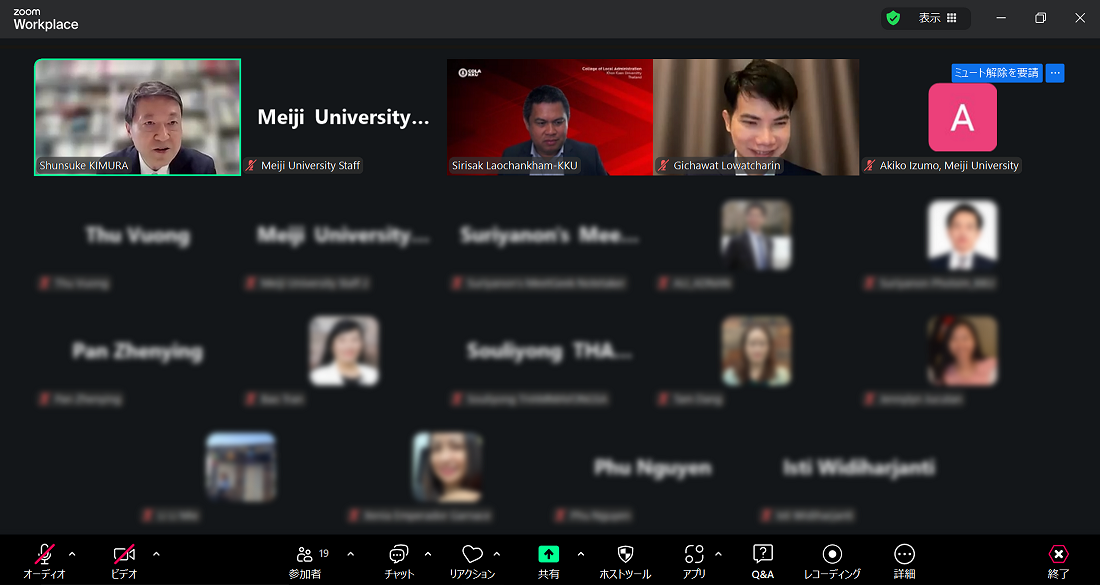1100x585 pixels.
Task: Click Akiko Izumo, Meiji University name label
Action: click(x=949, y=166)
